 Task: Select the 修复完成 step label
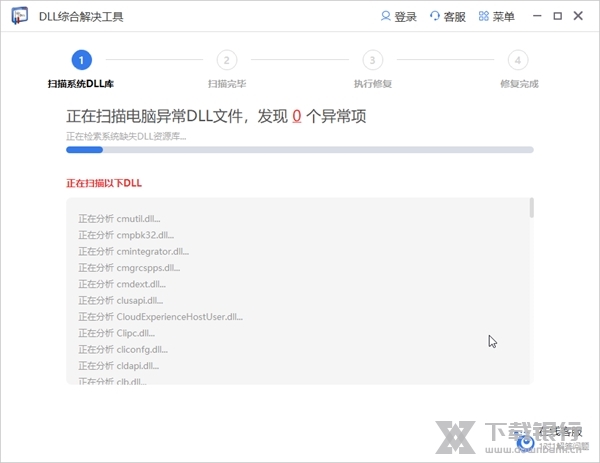pos(519,84)
